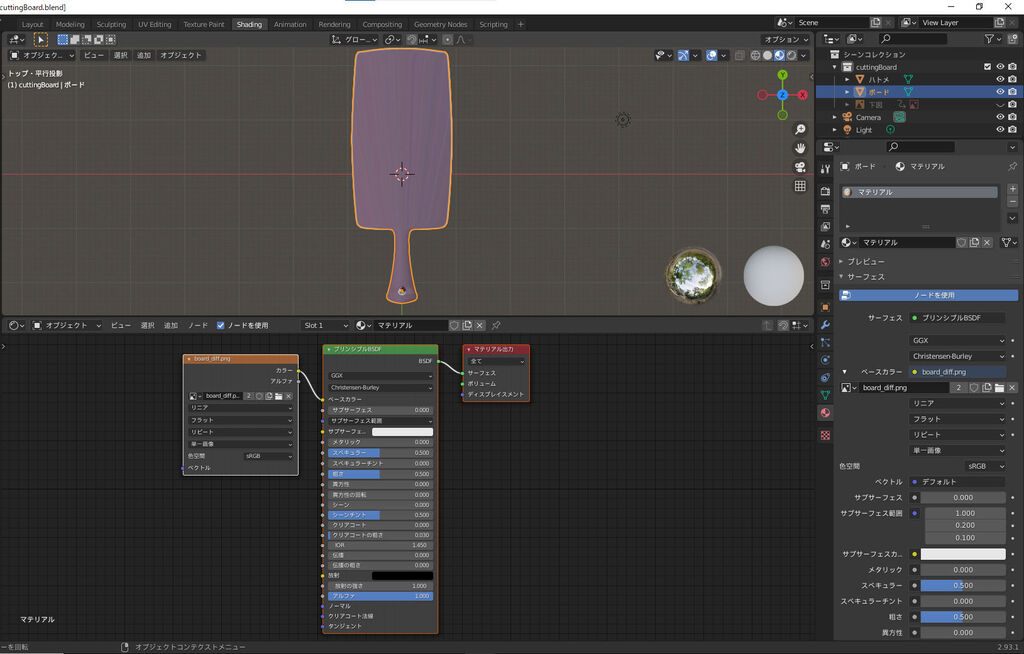This screenshot has height=654, width=1024.
Task: Switch to the Geometry Nodes workspace tab
Action: (440, 24)
